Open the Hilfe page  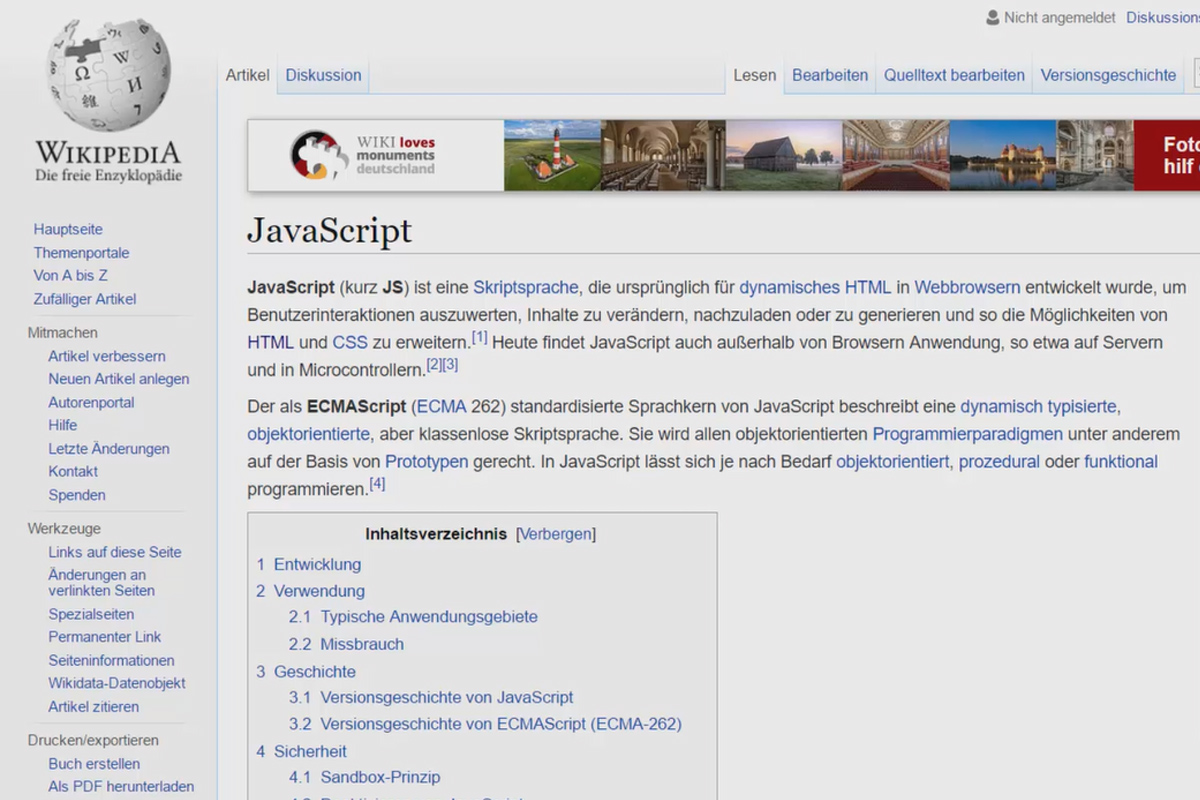click(x=62, y=425)
